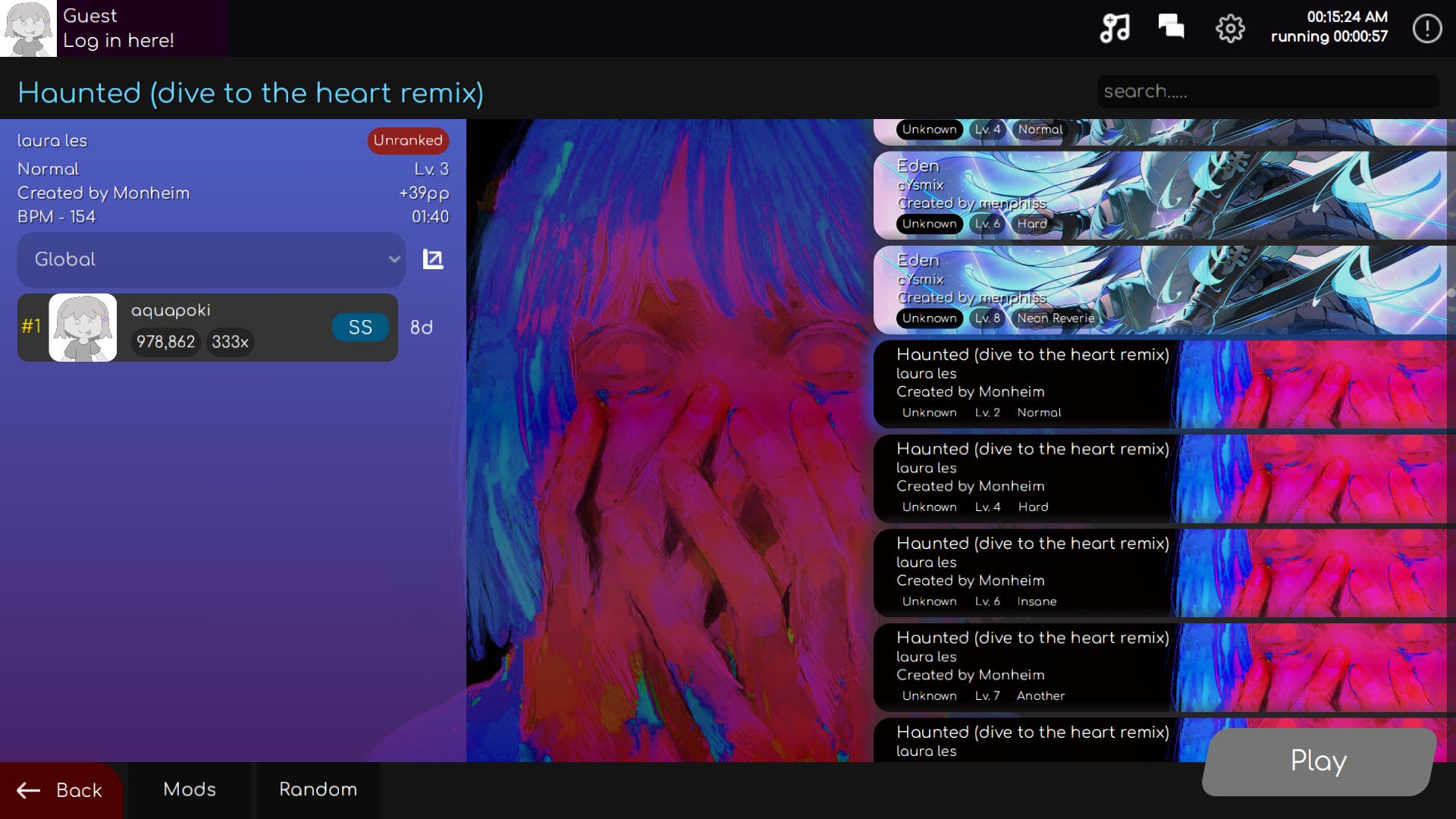
Task: Select Haunted Lv. 4 Hard beatmap
Action: point(1160,479)
